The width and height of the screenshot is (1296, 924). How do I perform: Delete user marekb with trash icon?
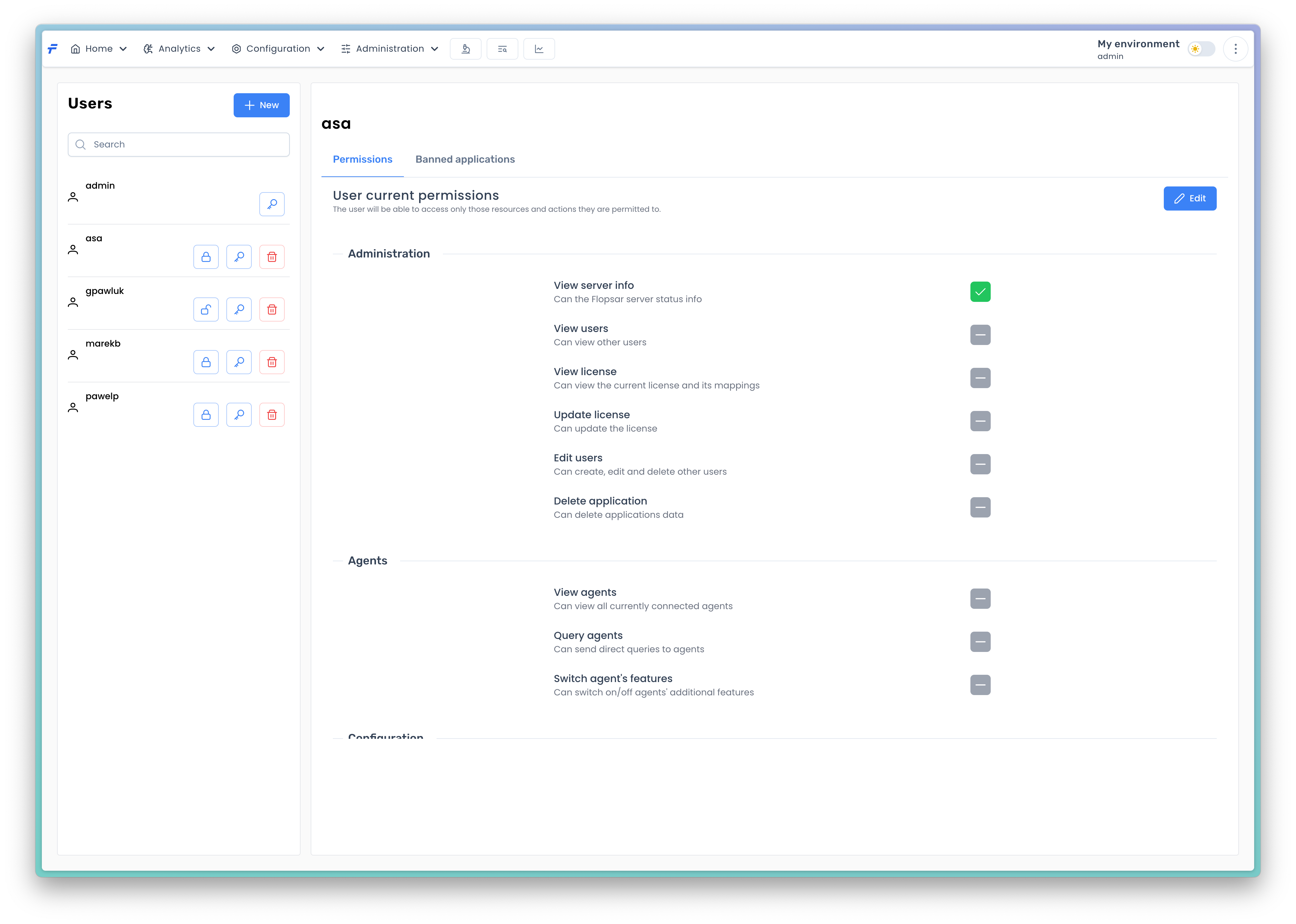[272, 362]
